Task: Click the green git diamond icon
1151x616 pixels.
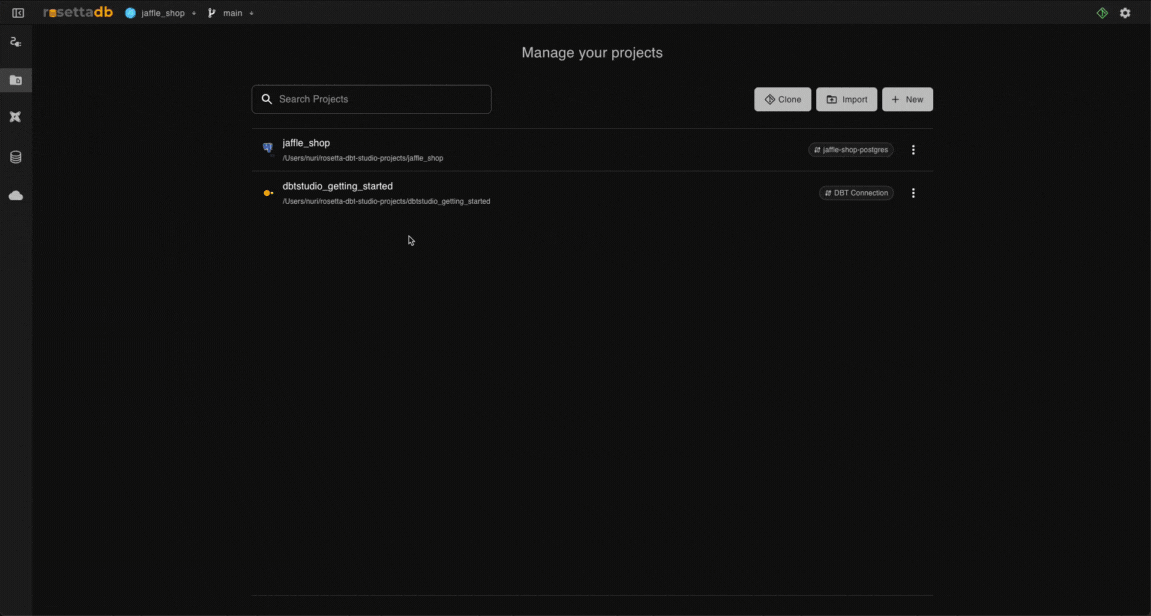Action: [1102, 13]
